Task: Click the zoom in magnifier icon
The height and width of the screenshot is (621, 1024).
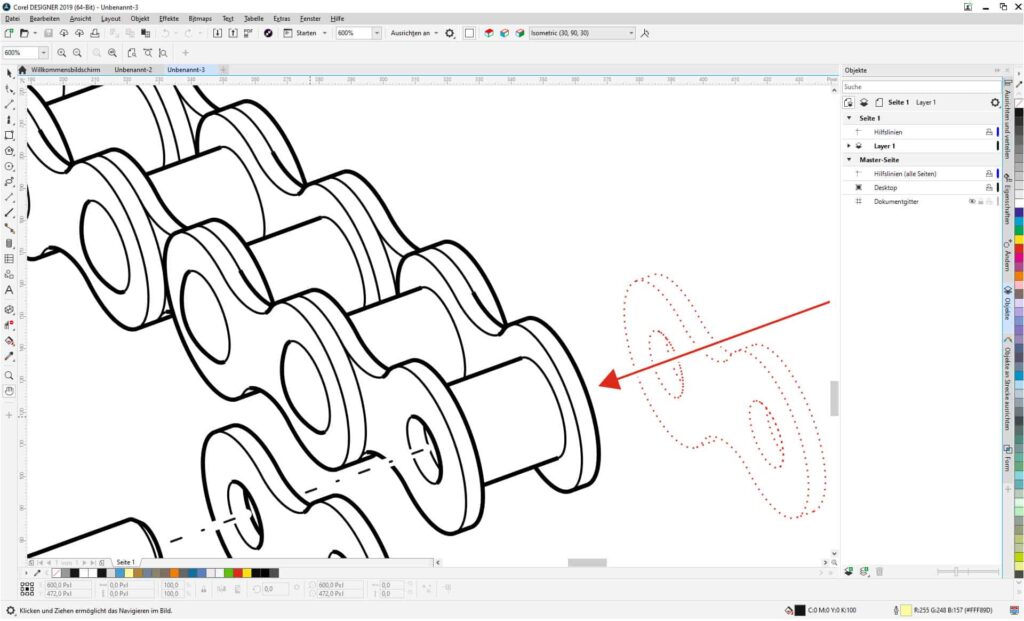Action: (x=62, y=53)
